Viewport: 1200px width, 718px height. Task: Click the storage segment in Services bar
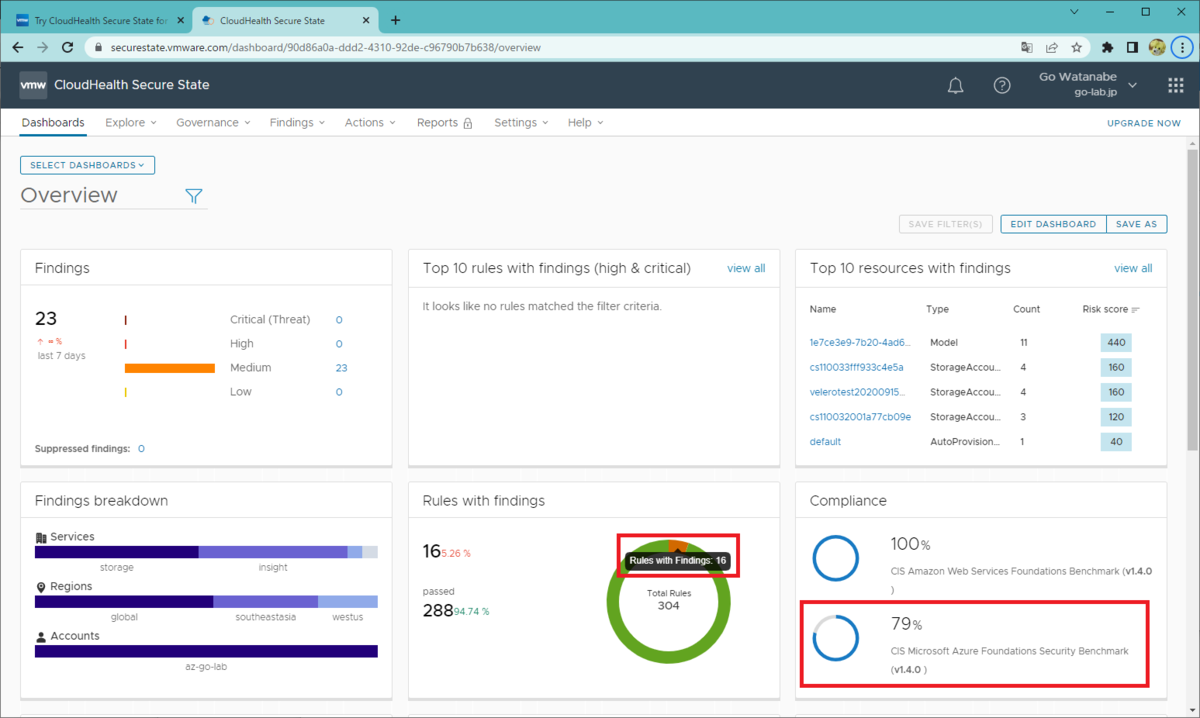116,552
